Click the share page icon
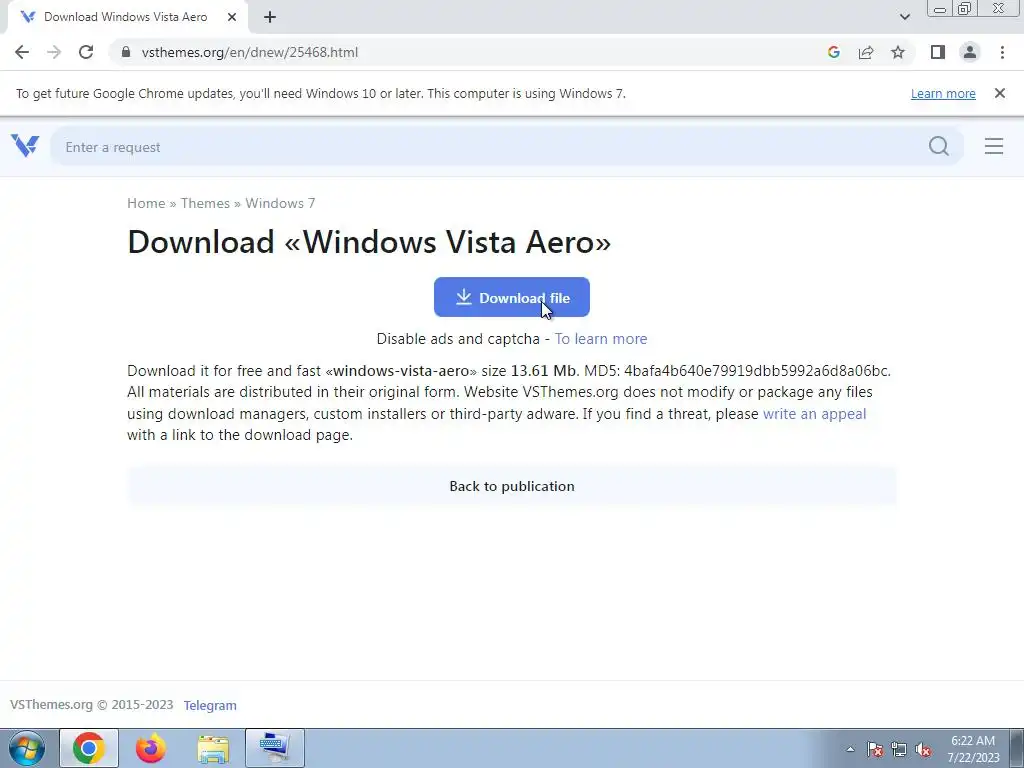Image resolution: width=1024 pixels, height=768 pixels. coord(866,52)
